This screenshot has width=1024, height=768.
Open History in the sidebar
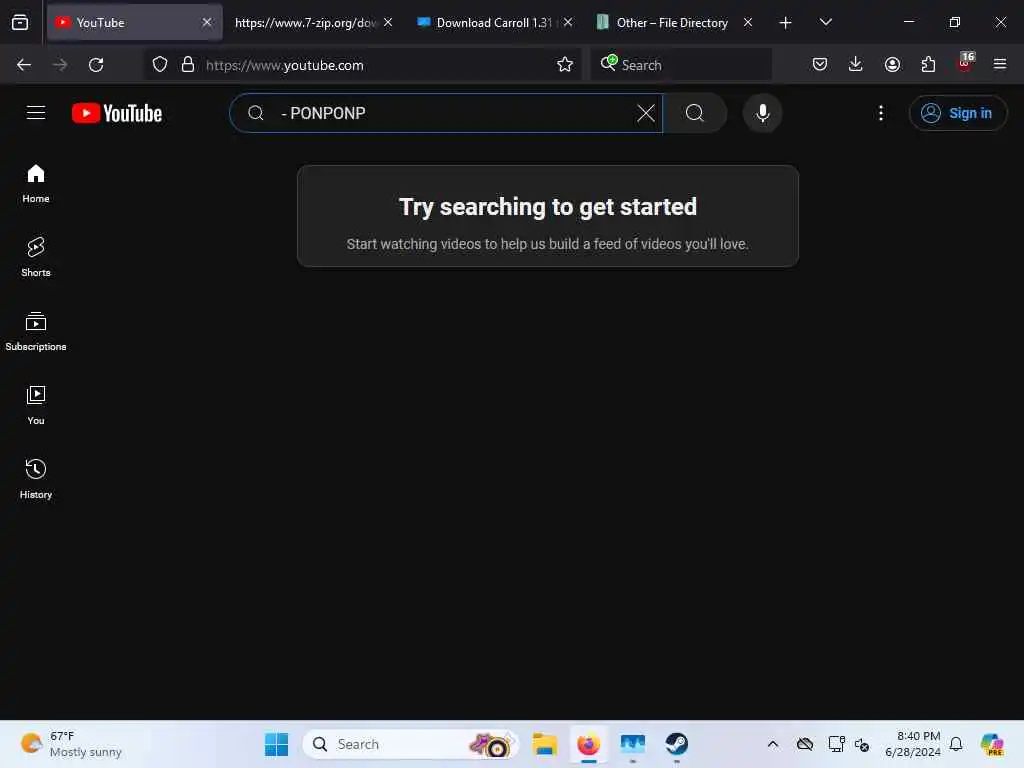pyautogui.click(x=36, y=479)
